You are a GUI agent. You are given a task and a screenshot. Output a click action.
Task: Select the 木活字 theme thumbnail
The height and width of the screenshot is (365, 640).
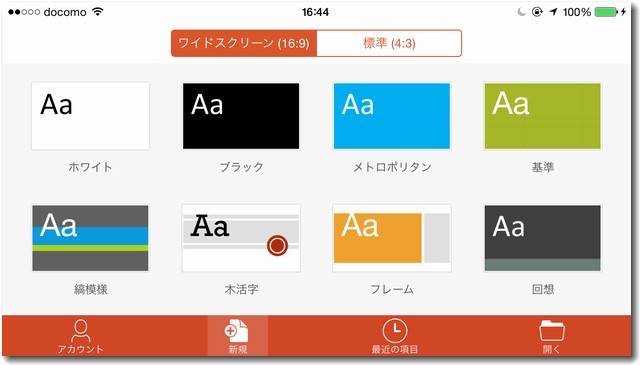pos(241,238)
